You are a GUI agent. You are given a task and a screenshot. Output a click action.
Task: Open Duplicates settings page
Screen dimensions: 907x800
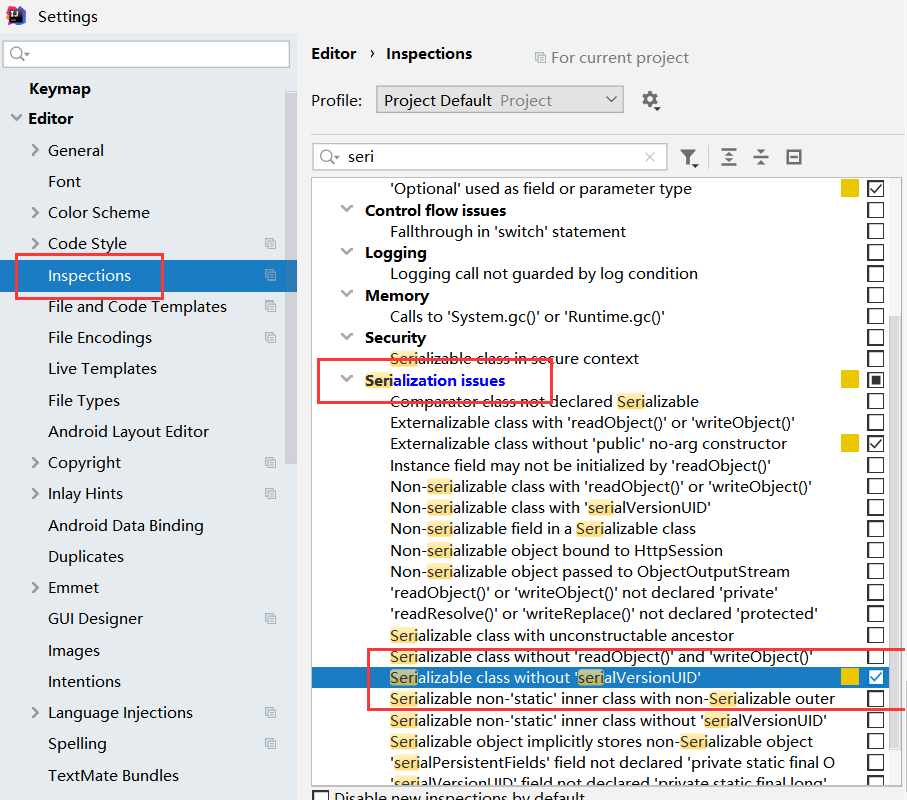click(86, 556)
